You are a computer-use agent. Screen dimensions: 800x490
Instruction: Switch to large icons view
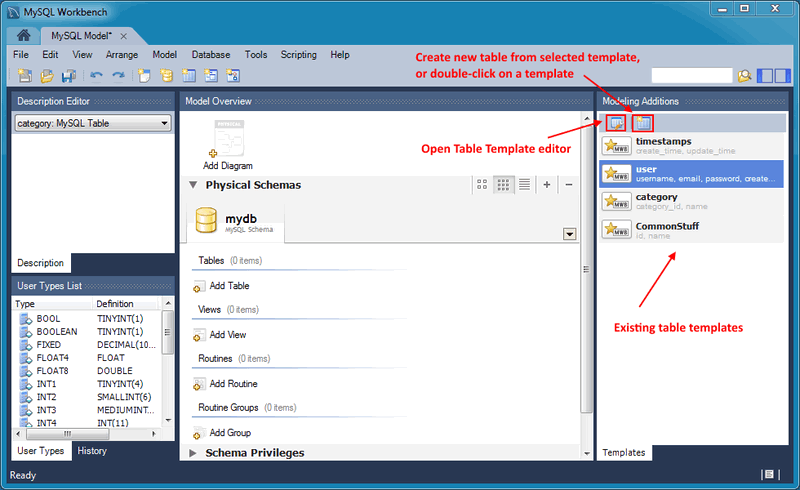pyautogui.click(x=482, y=184)
